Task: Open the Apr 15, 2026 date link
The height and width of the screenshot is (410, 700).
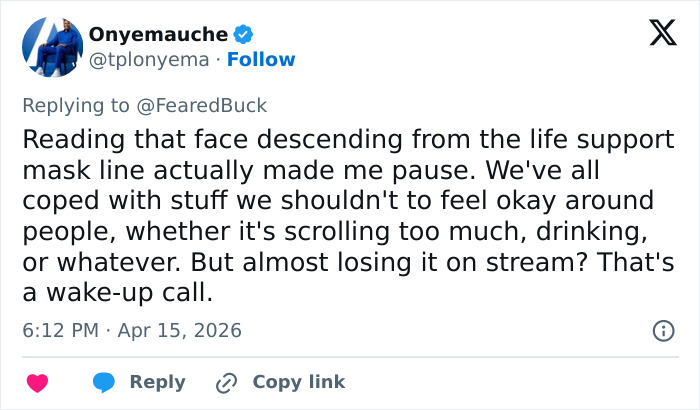Action: pos(182,330)
